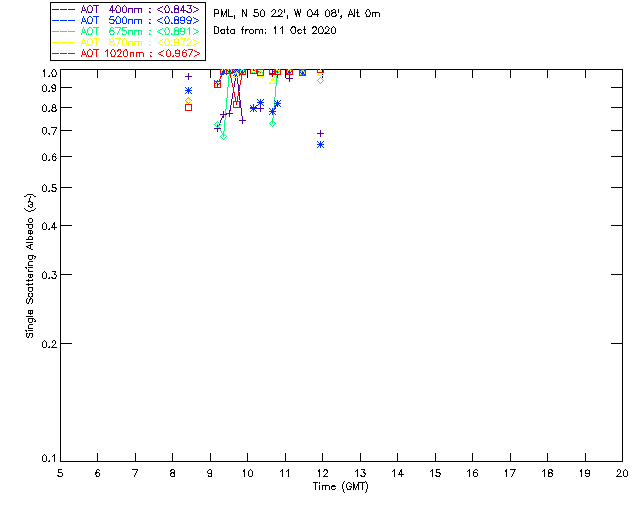Viewport: 640px width, 512px height.
Task: Click the lowest blue asterisk data point near hour 12
Action: (x=320, y=145)
